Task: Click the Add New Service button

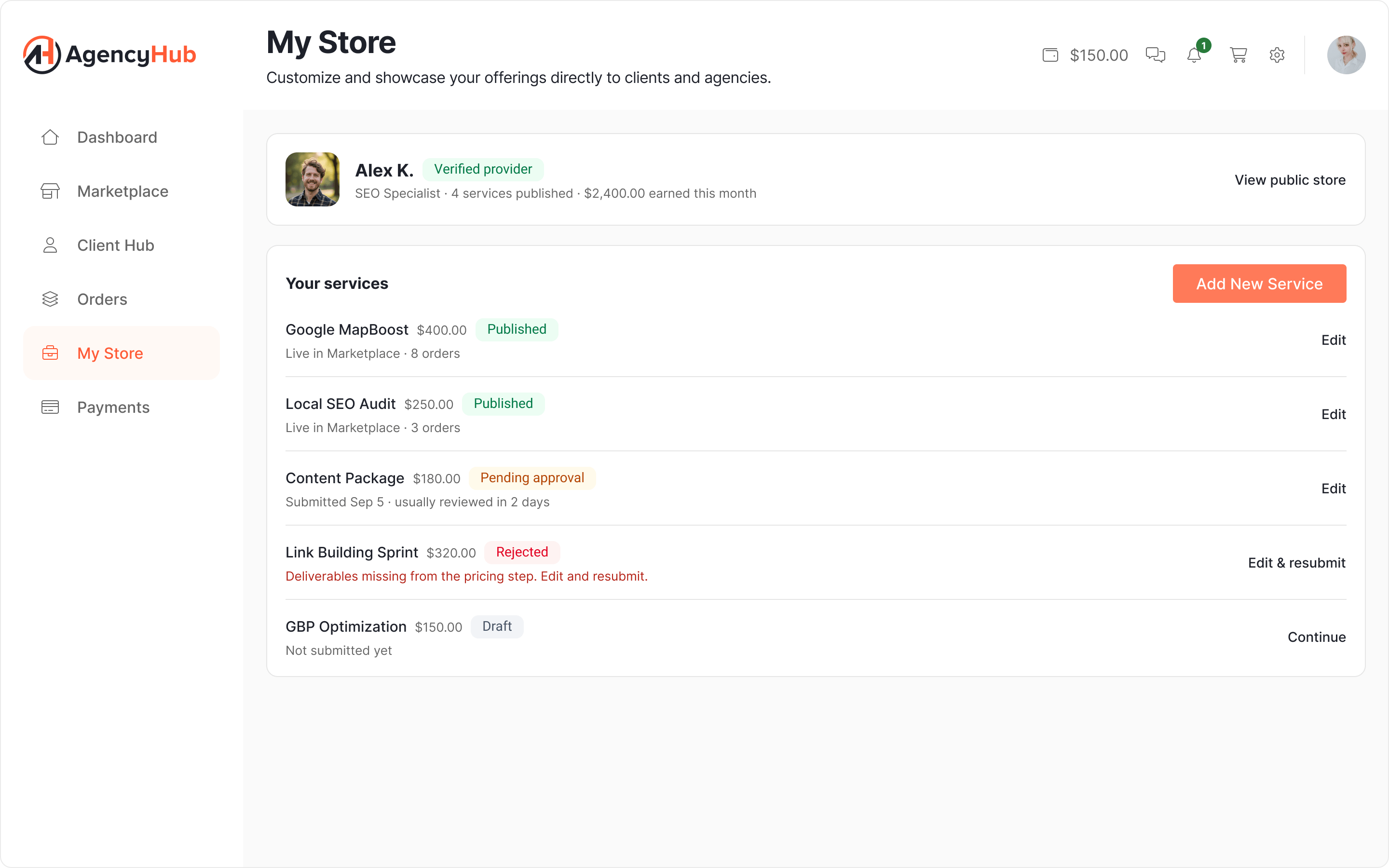Action: (x=1259, y=284)
